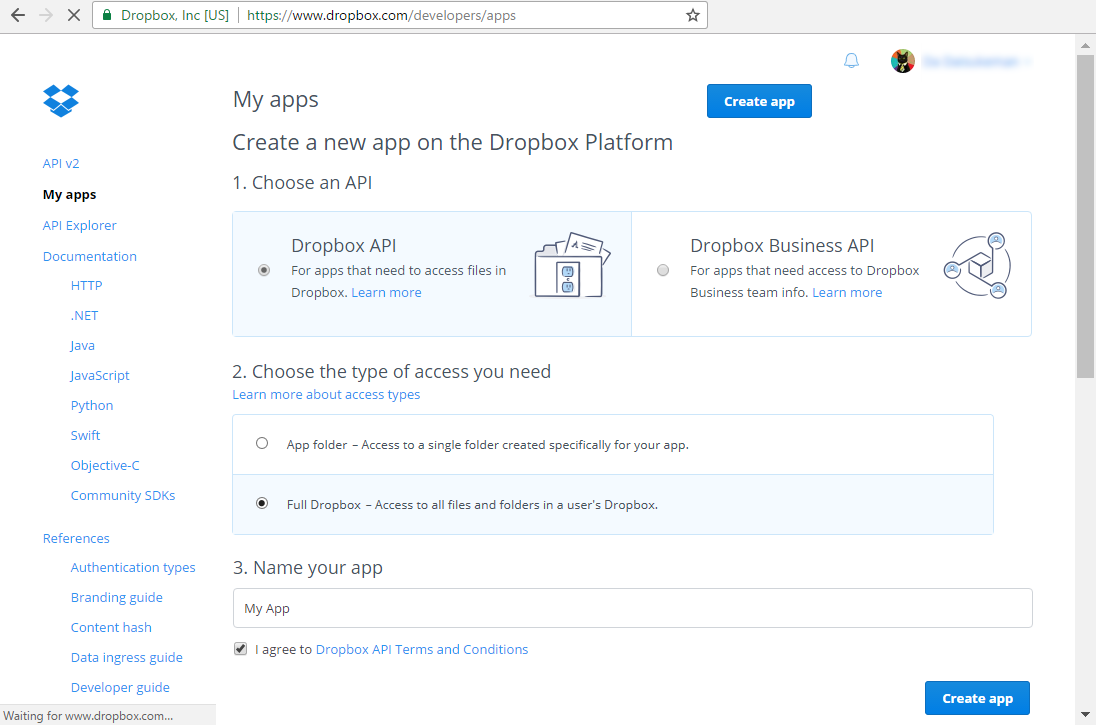
Task: Open the API Explorer sidebar entry
Action: [79, 225]
